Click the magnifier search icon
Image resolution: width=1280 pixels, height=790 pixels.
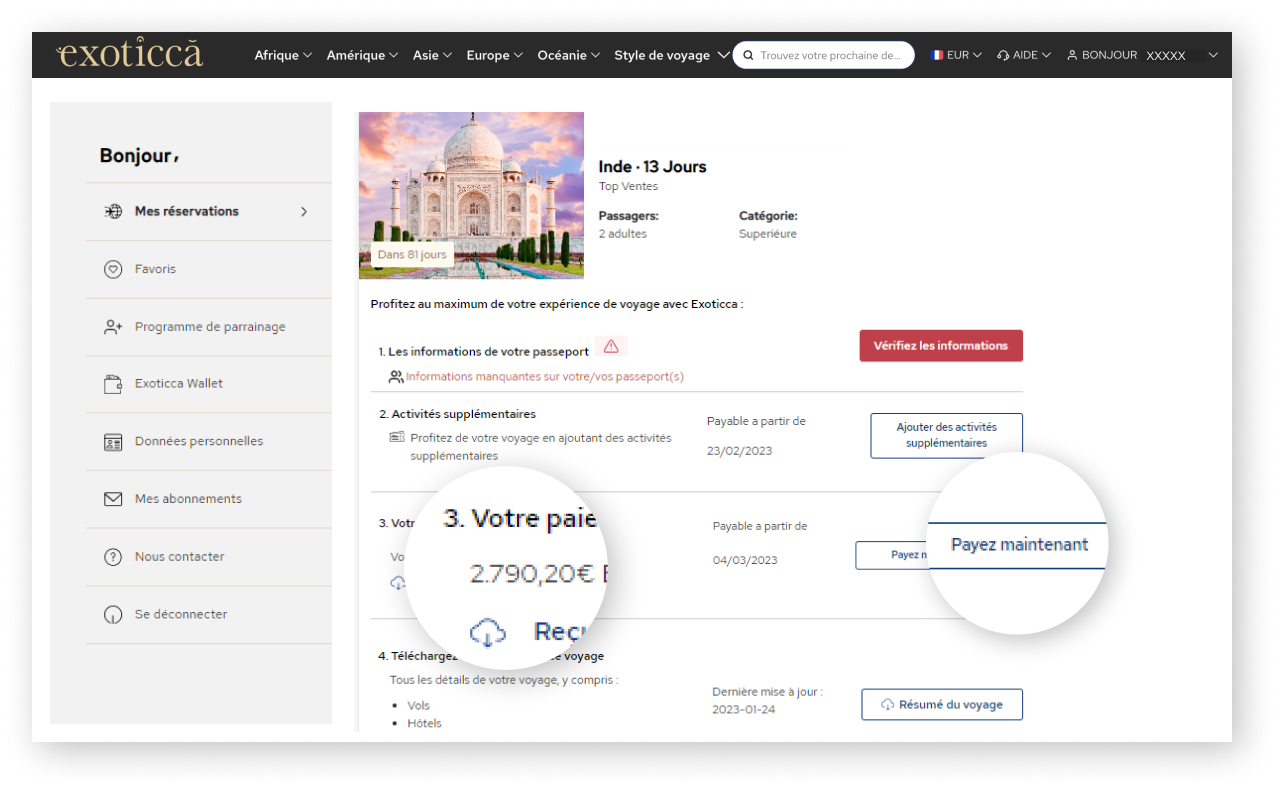click(748, 56)
